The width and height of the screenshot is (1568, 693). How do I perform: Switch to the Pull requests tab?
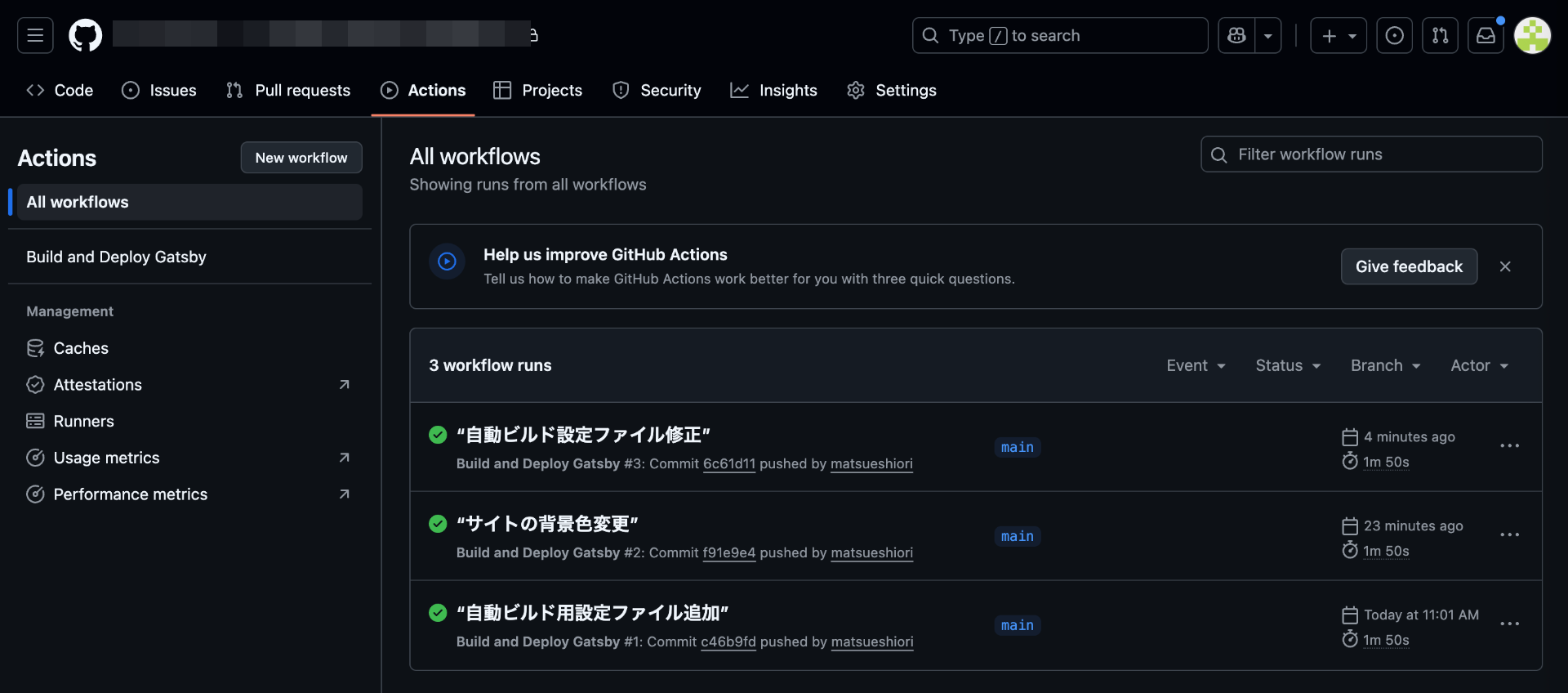[x=288, y=90]
